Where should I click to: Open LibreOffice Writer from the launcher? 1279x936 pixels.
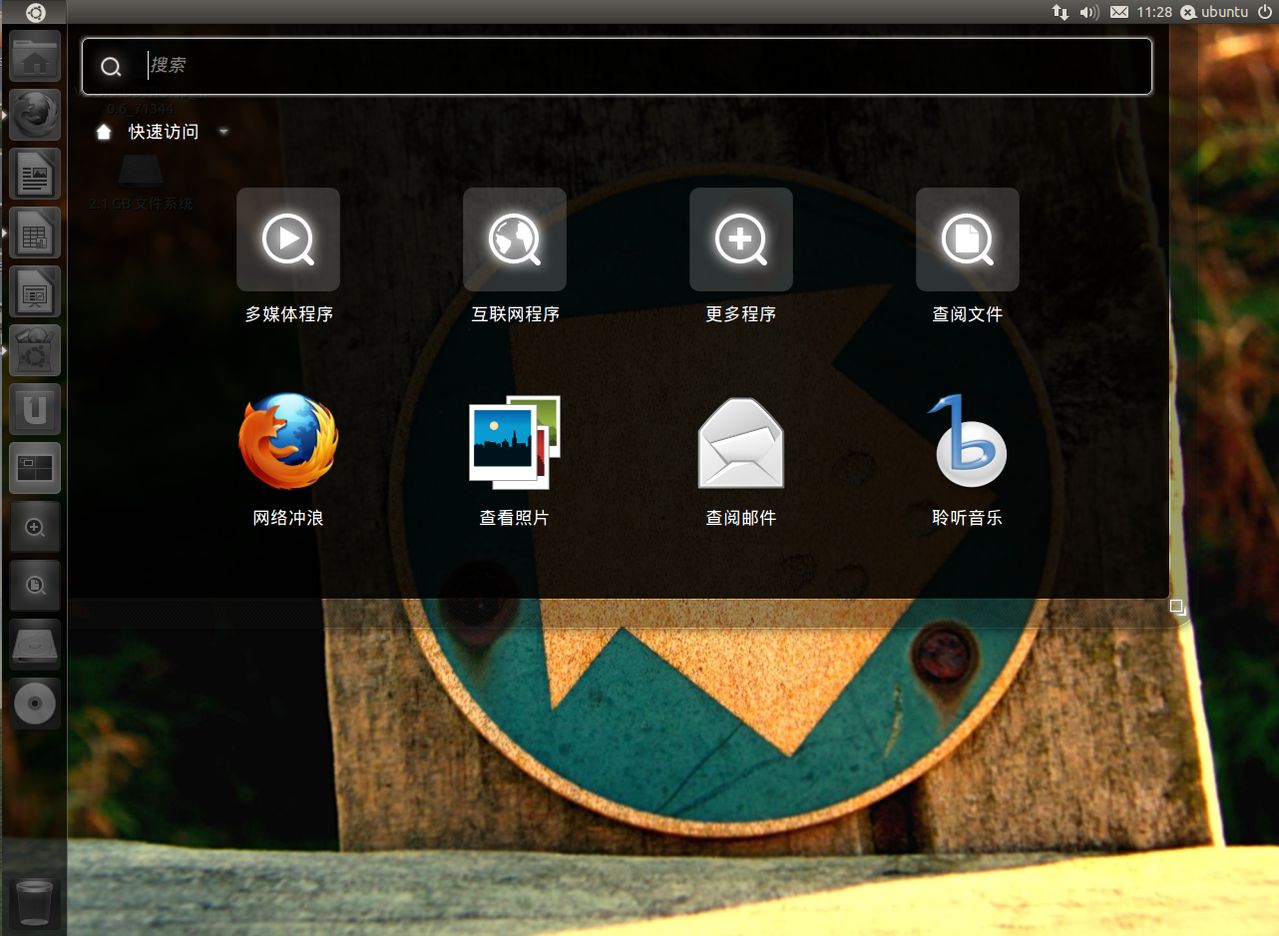pos(35,174)
